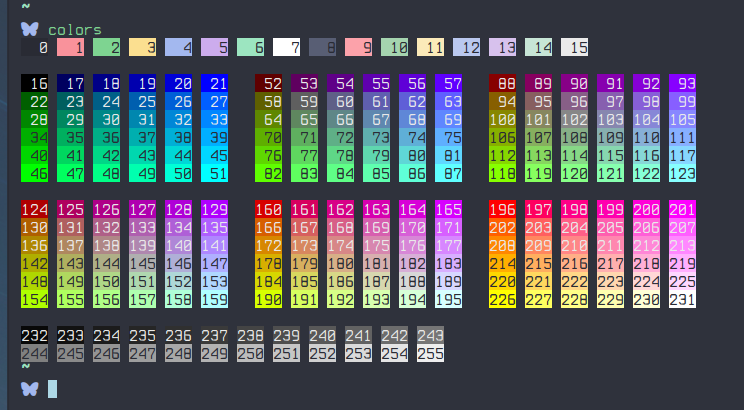Screen dimensions: 744x410
Task: Click the dark red cell 52
Action: pyautogui.click(x=269, y=83)
